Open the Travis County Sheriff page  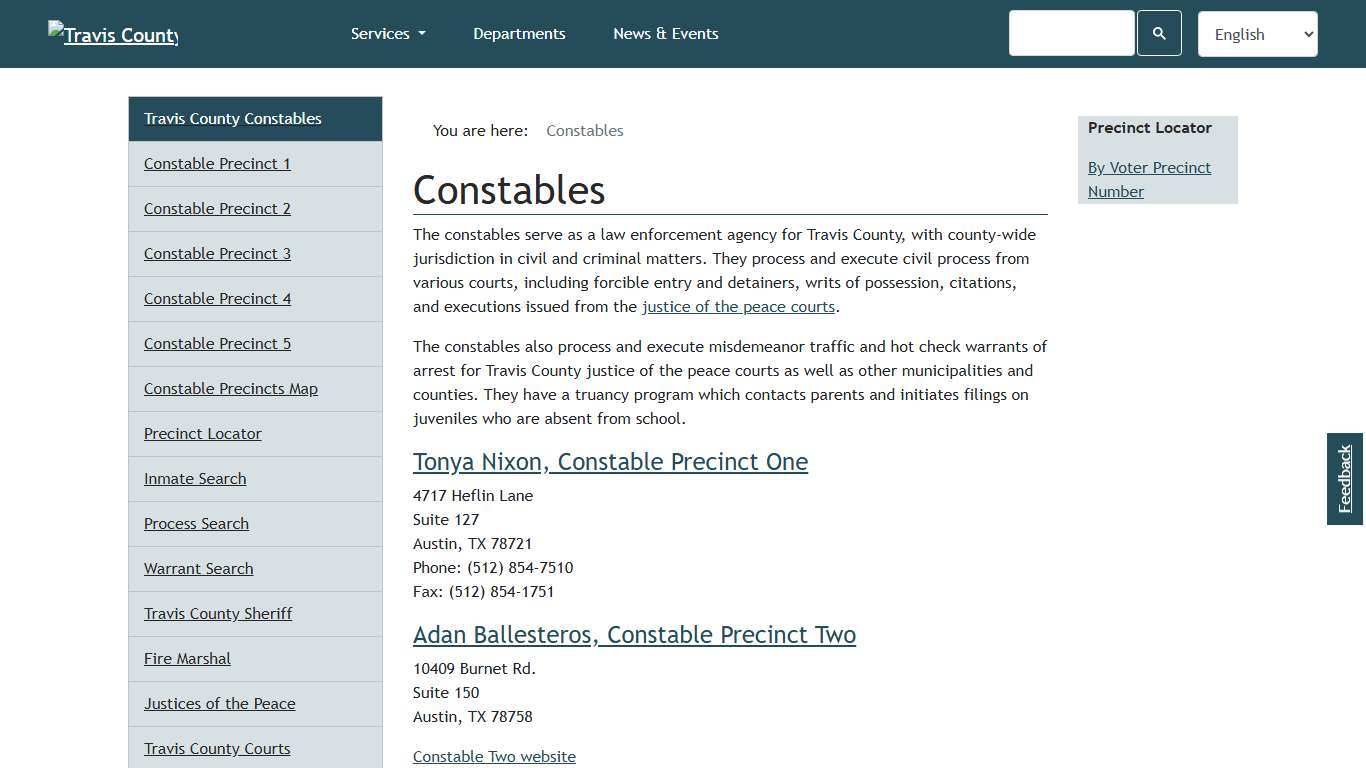click(x=218, y=613)
